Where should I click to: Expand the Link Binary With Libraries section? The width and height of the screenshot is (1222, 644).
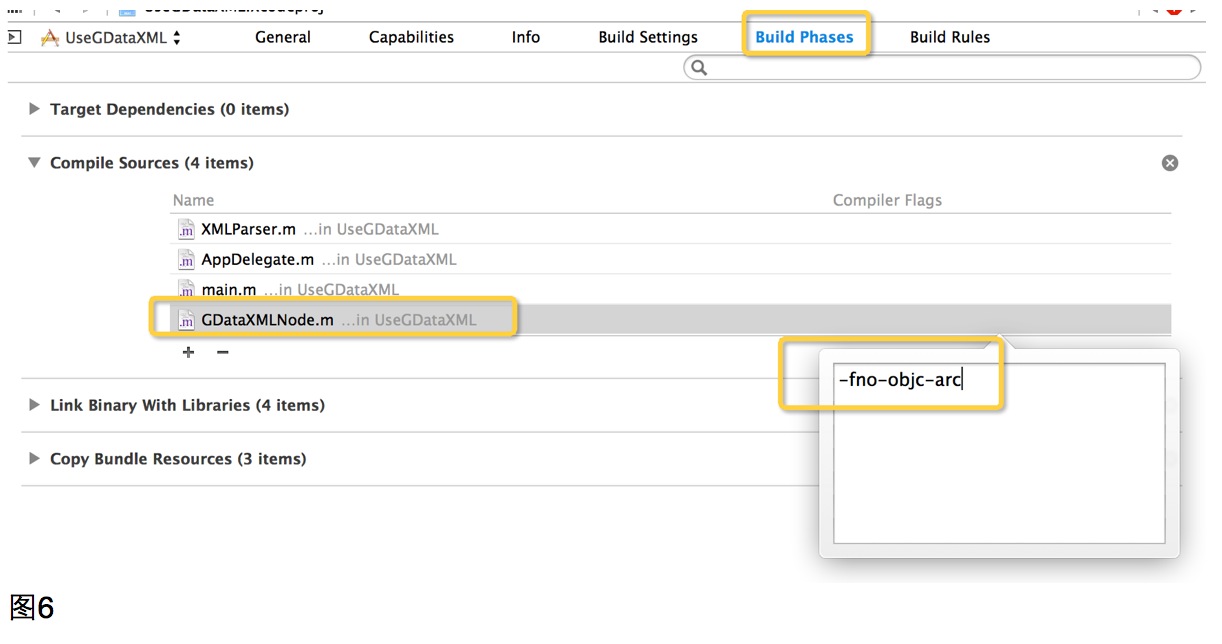(35, 405)
